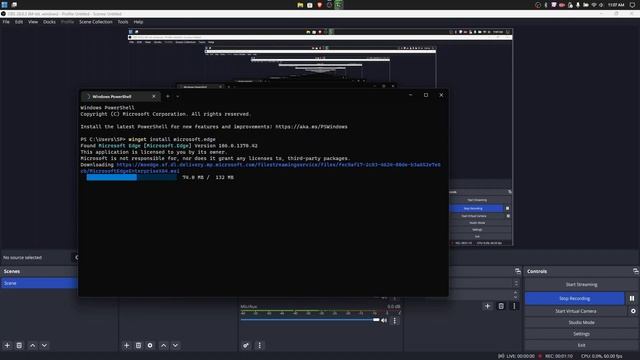Image resolution: width=640 pixels, height=360 pixels.
Task: Open the File menu in OBS
Action: pyautogui.click(x=6, y=22)
